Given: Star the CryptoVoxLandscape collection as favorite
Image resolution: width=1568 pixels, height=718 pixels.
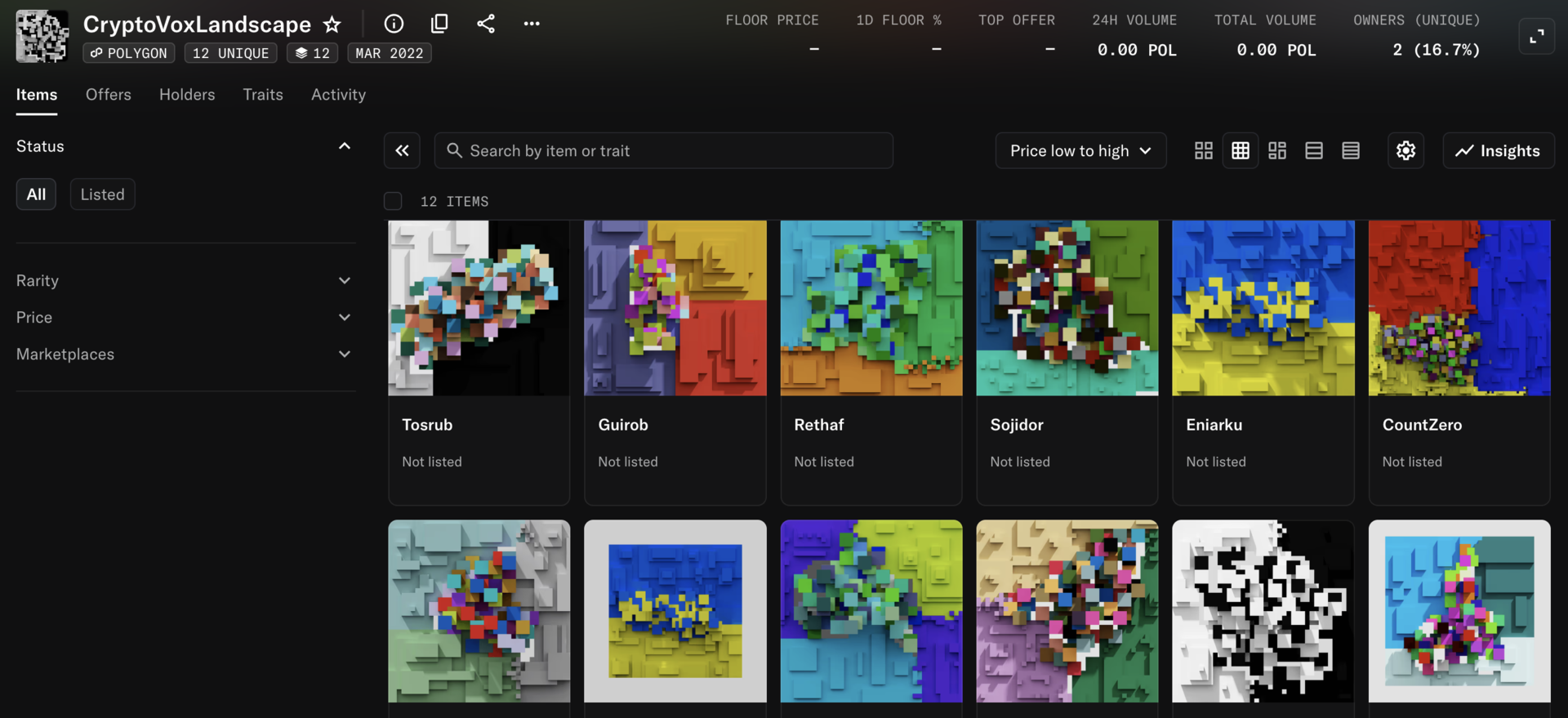Looking at the screenshot, I should tap(332, 25).
